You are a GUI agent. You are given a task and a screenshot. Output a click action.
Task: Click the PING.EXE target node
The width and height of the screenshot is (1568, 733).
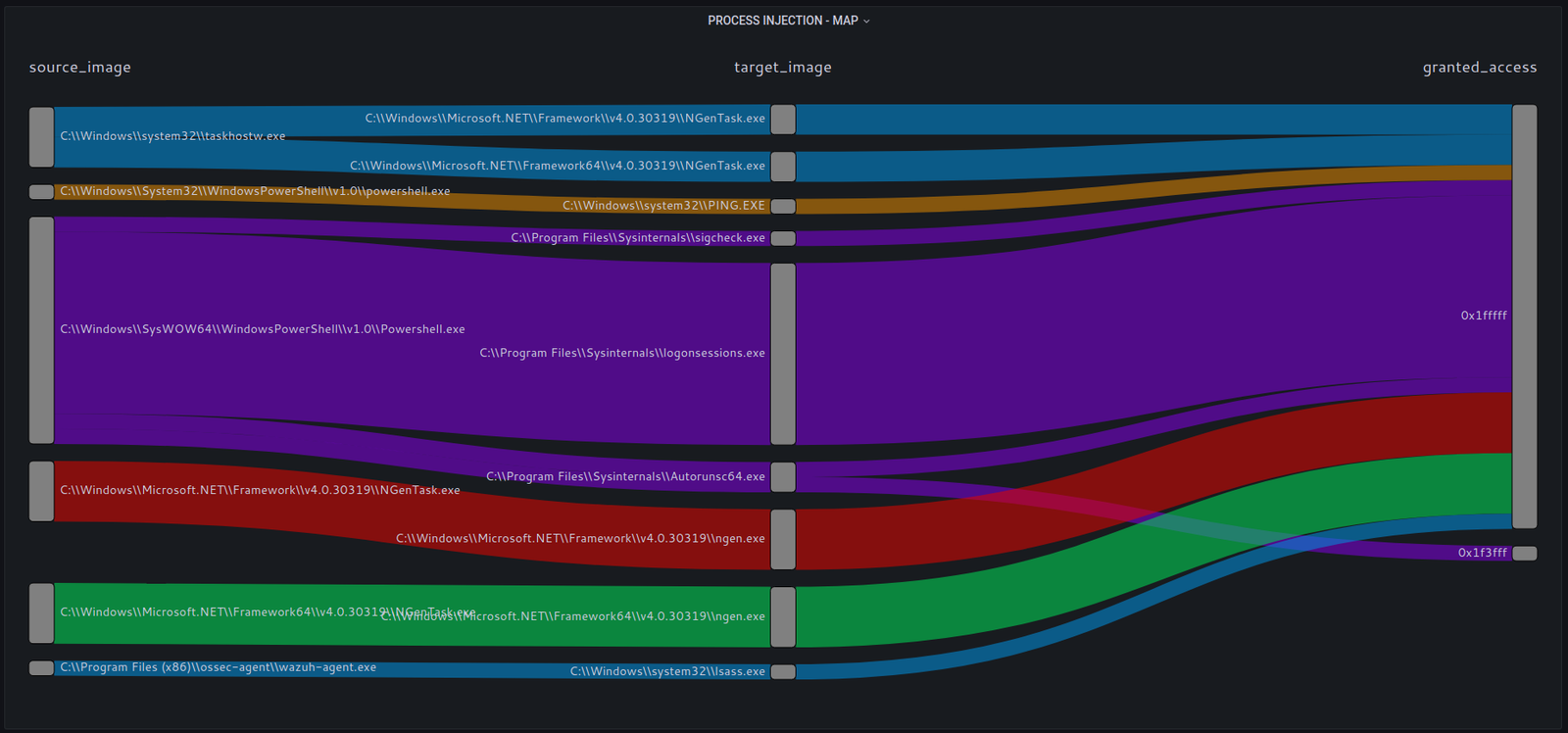click(x=783, y=206)
